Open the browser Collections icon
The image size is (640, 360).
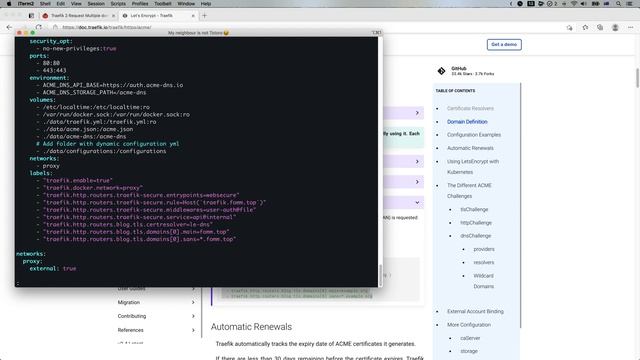(600, 27)
